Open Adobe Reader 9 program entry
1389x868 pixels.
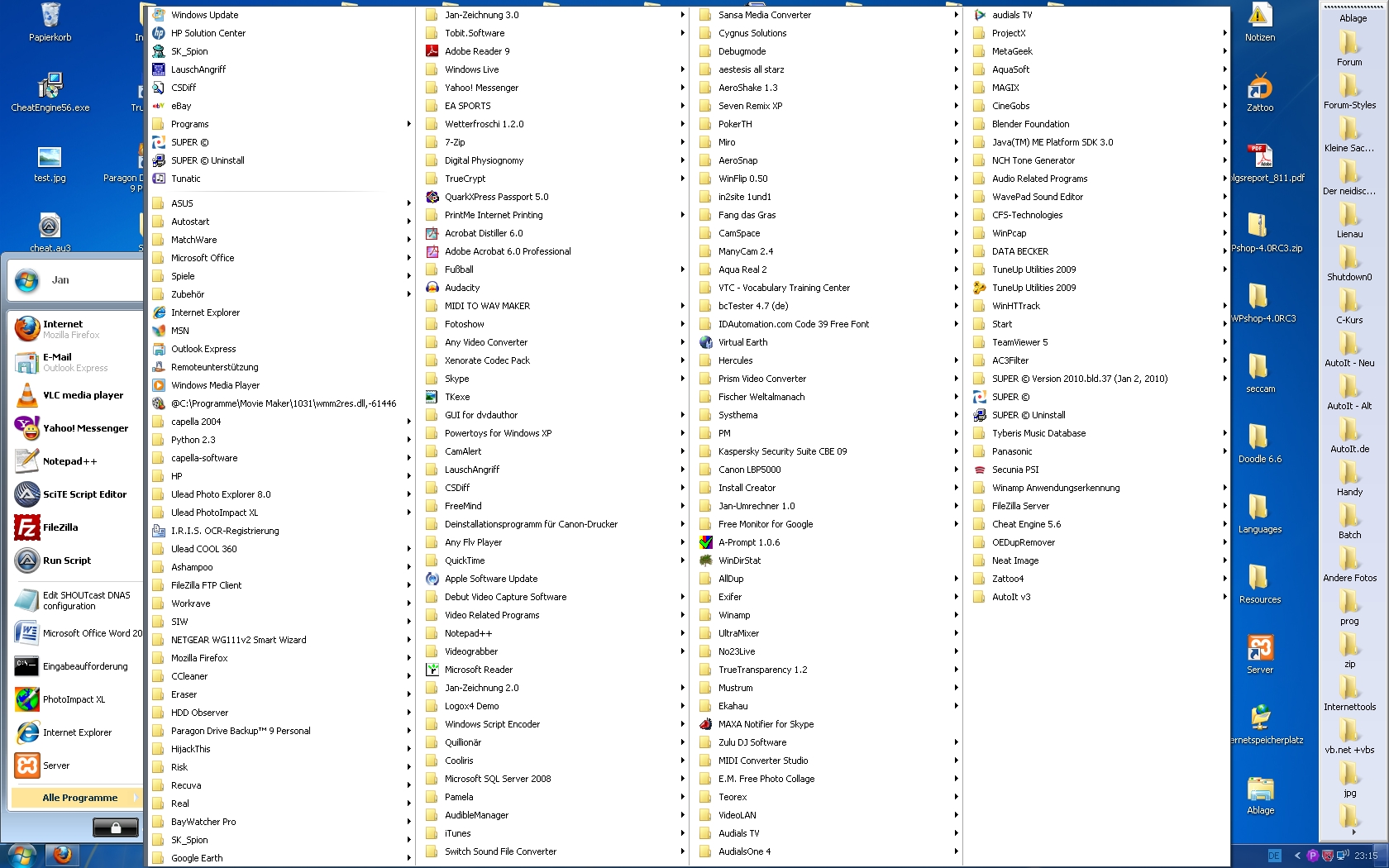click(x=477, y=51)
